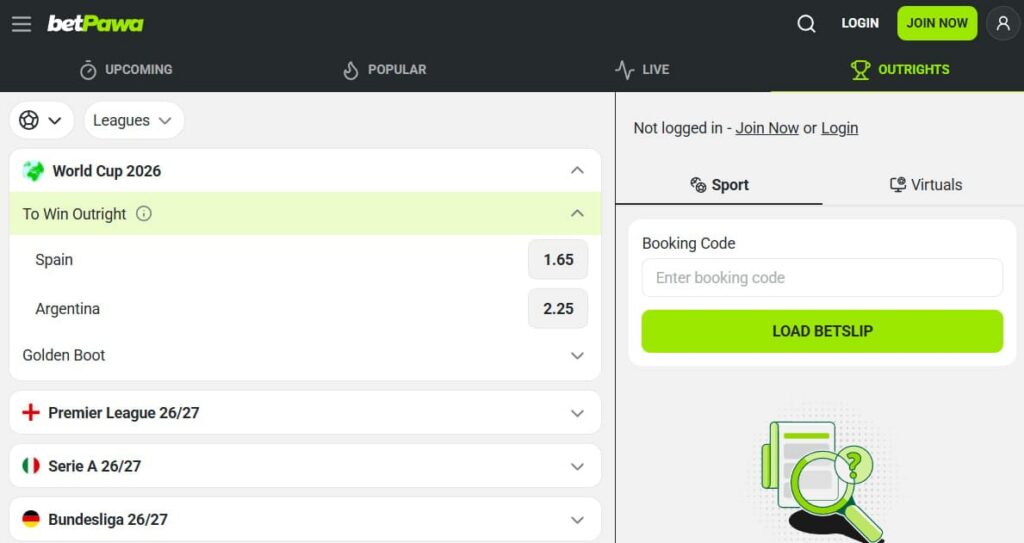This screenshot has width=1024, height=543.
Task: Collapse the World Cup 2026 section chevron
Action: pos(577,171)
